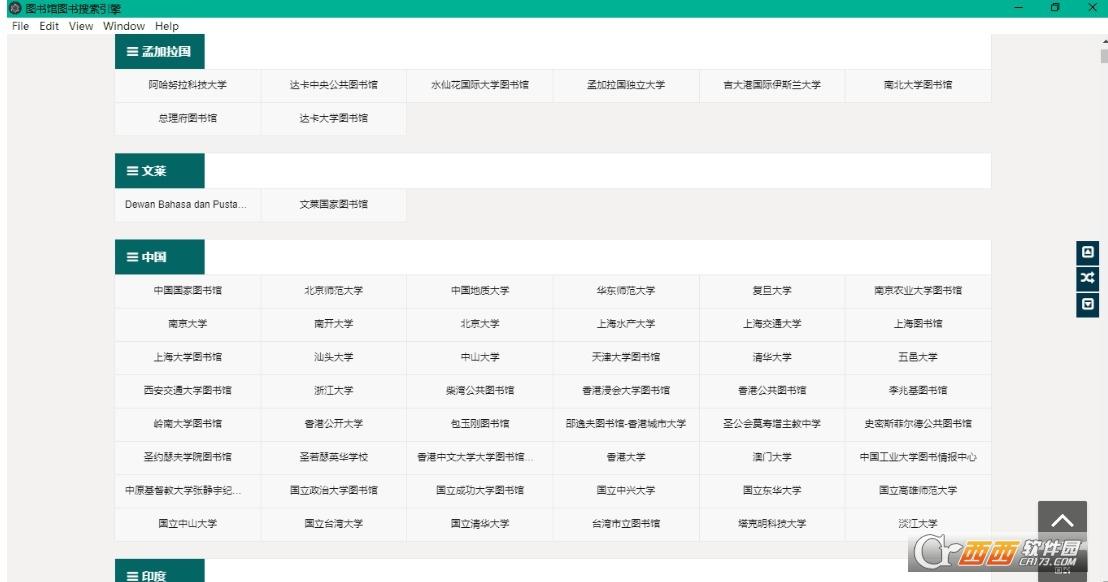This screenshot has height=582, width=1108.
Task: Open 塔克明科技大学 link
Action: click(772, 523)
